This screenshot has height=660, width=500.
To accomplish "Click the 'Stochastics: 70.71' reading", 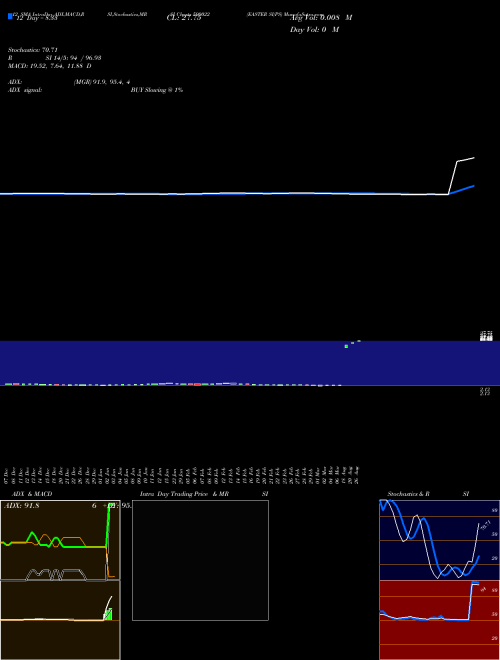I will [x=32, y=50].
